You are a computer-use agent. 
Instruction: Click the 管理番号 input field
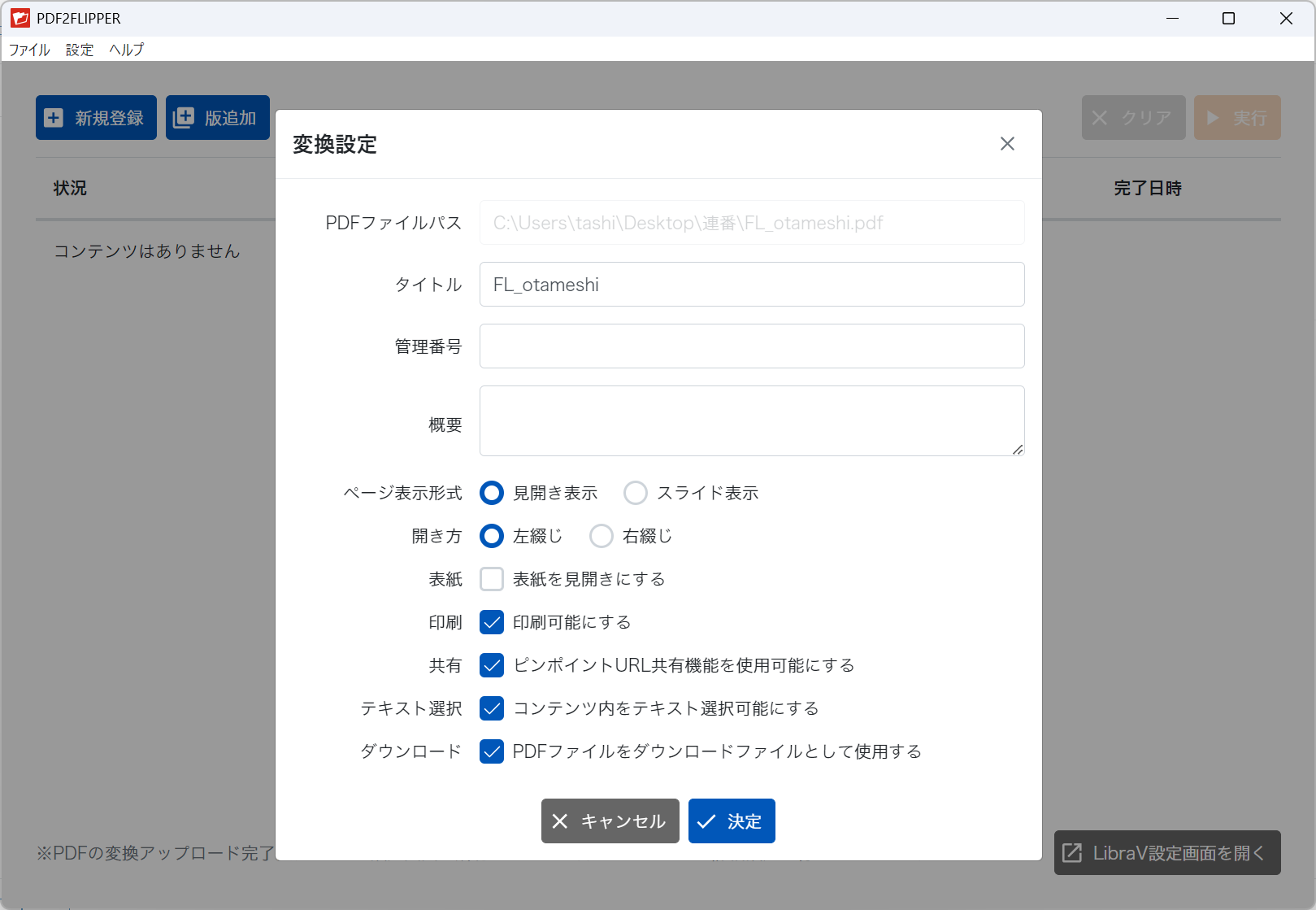coord(751,346)
